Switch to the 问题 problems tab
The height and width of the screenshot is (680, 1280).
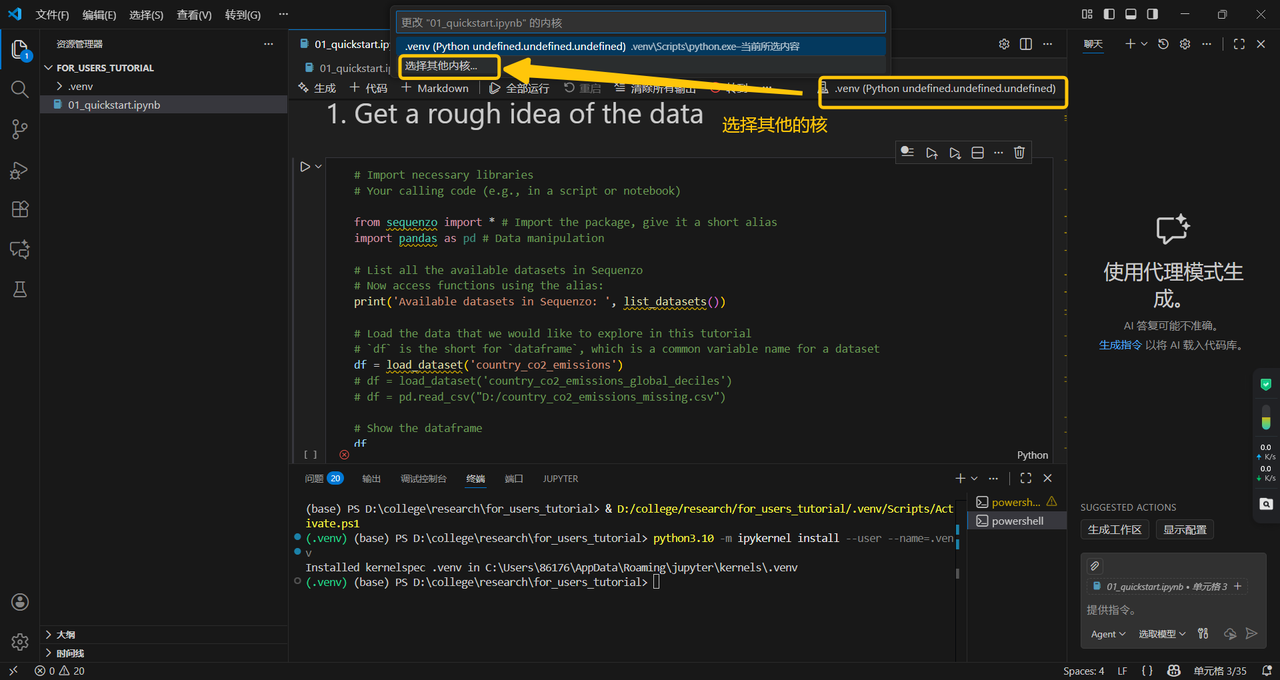click(314, 479)
